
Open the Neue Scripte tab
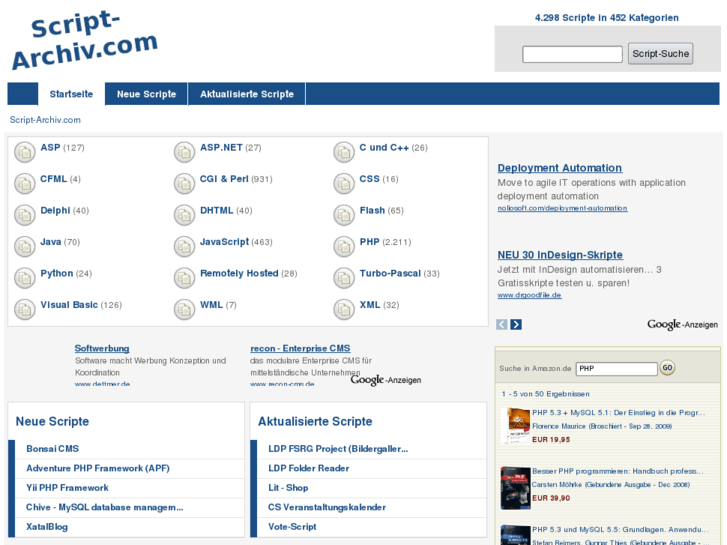pyautogui.click(x=147, y=94)
